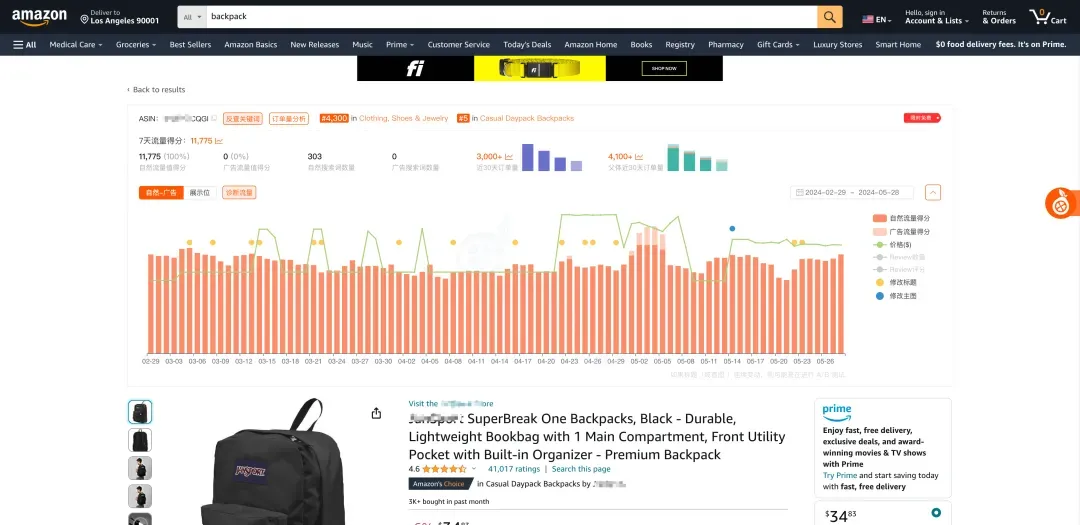This screenshot has width=1080, height=525.
Task: Toggle the 自然流量得分 legend series
Action: coord(901,218)
